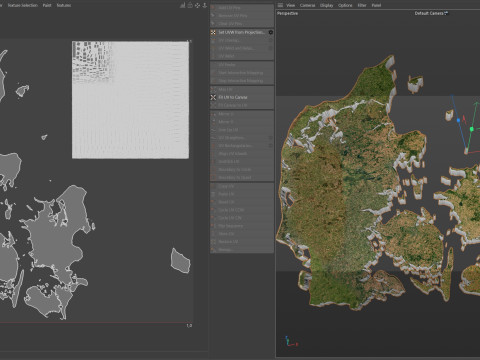Rotate UVs with Cycle UV CW
The height and width of the screenshot is (360, 480).
click(x=242, y=218)
